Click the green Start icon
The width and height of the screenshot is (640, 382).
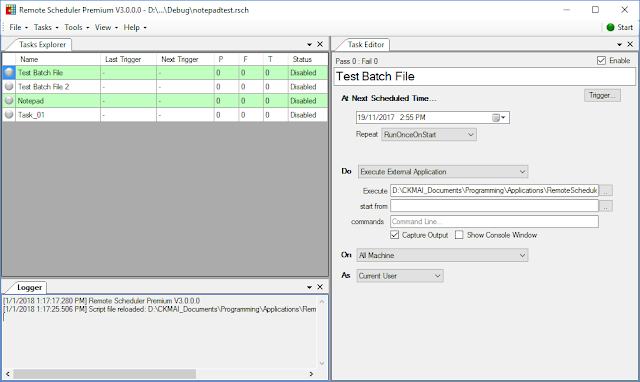610,27
